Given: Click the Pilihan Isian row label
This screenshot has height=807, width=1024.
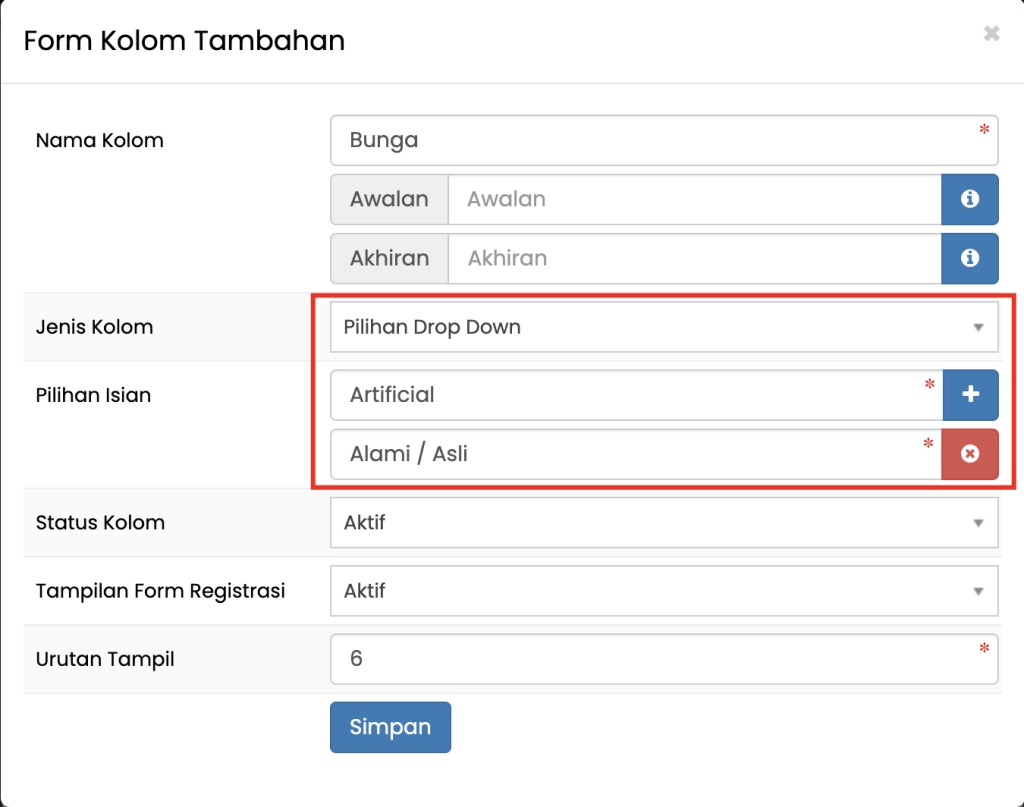Looking at the screenshot, I should point(93,395).
